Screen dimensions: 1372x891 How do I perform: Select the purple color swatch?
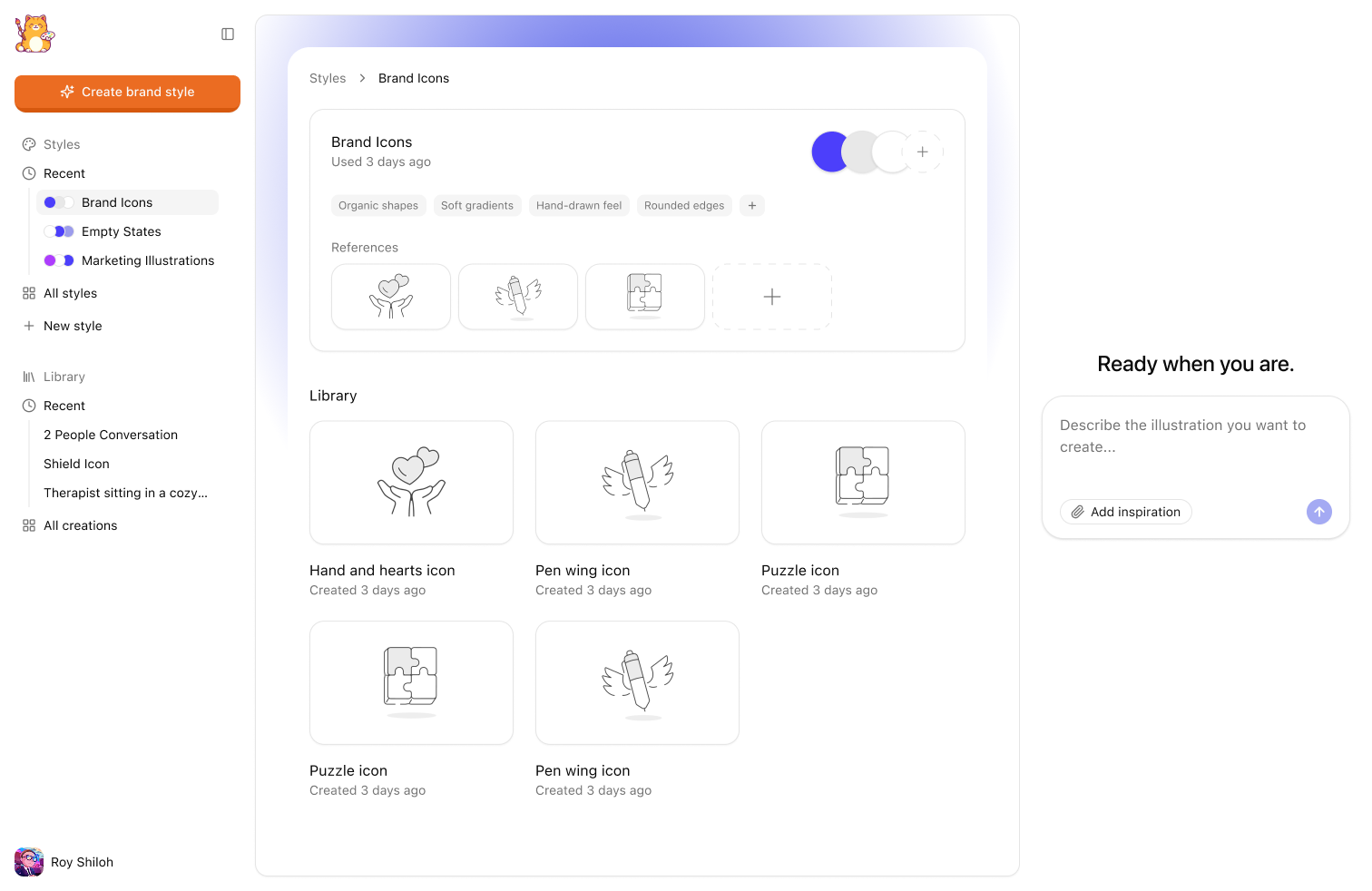(829, 152)
